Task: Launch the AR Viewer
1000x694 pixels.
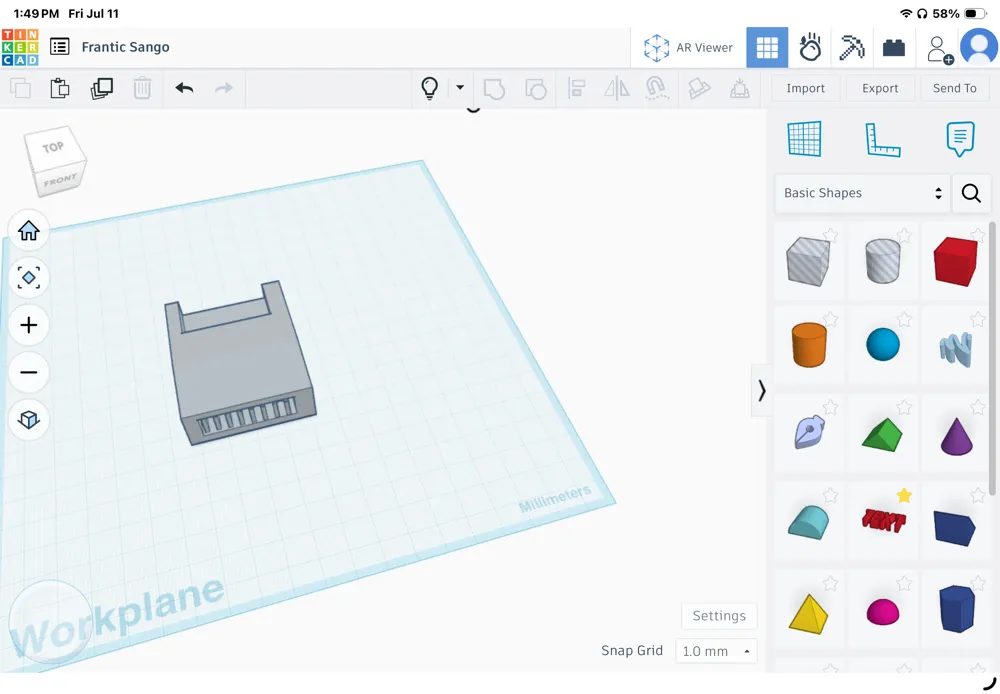Action: (688, 48)
